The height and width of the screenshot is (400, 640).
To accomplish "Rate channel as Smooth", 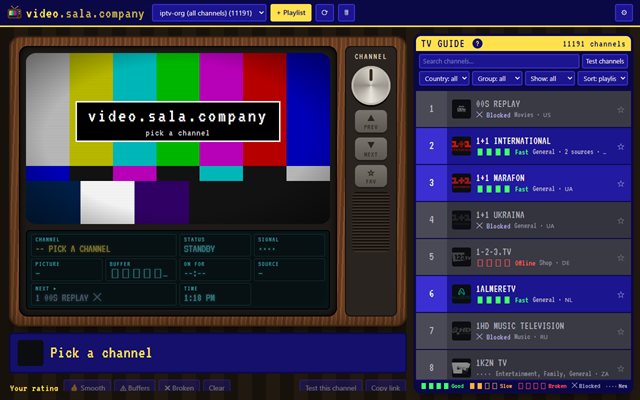I will 88,388.
